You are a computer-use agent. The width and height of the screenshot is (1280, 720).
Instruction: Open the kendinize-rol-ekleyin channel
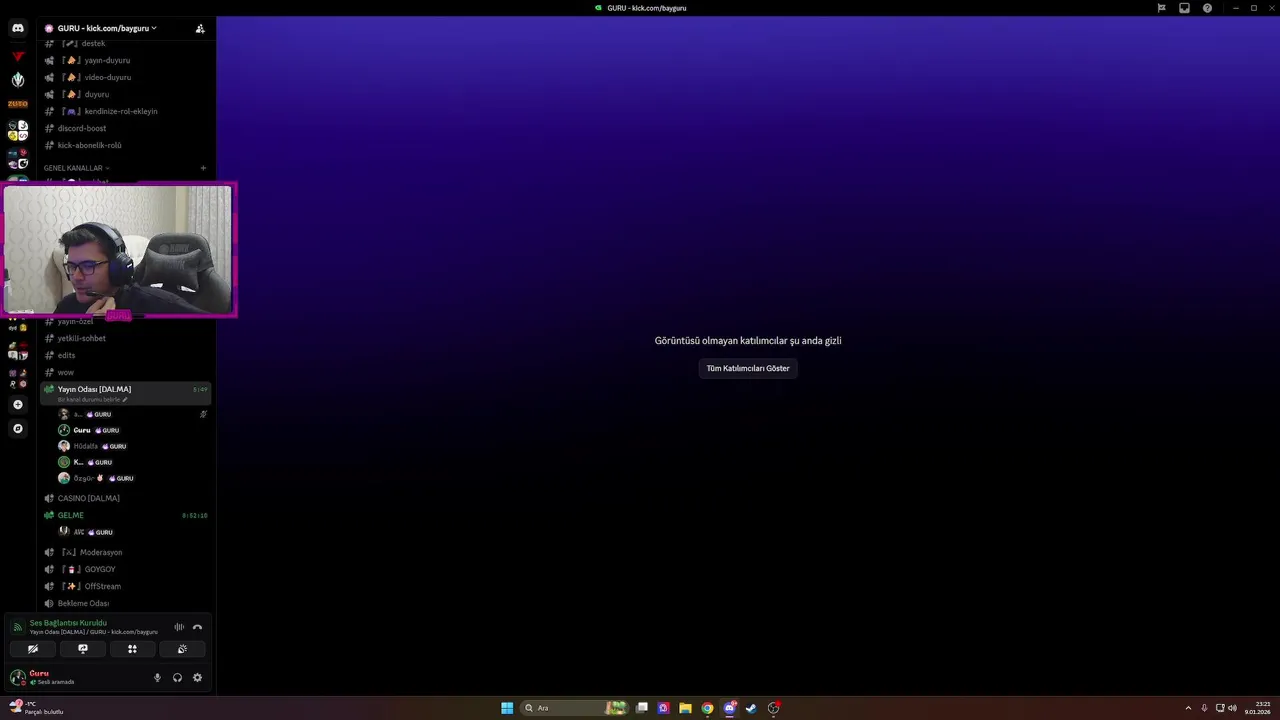(125, 111)
